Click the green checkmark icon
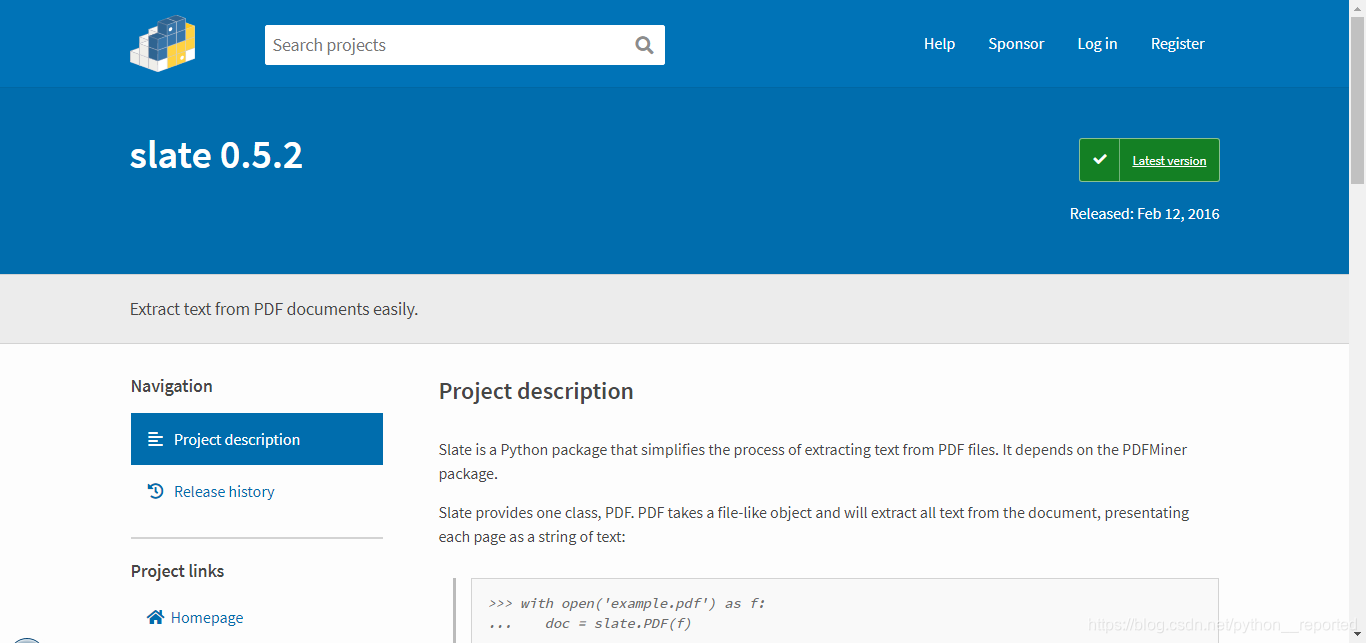1366x643 pixels. (x=1100, y=160)
